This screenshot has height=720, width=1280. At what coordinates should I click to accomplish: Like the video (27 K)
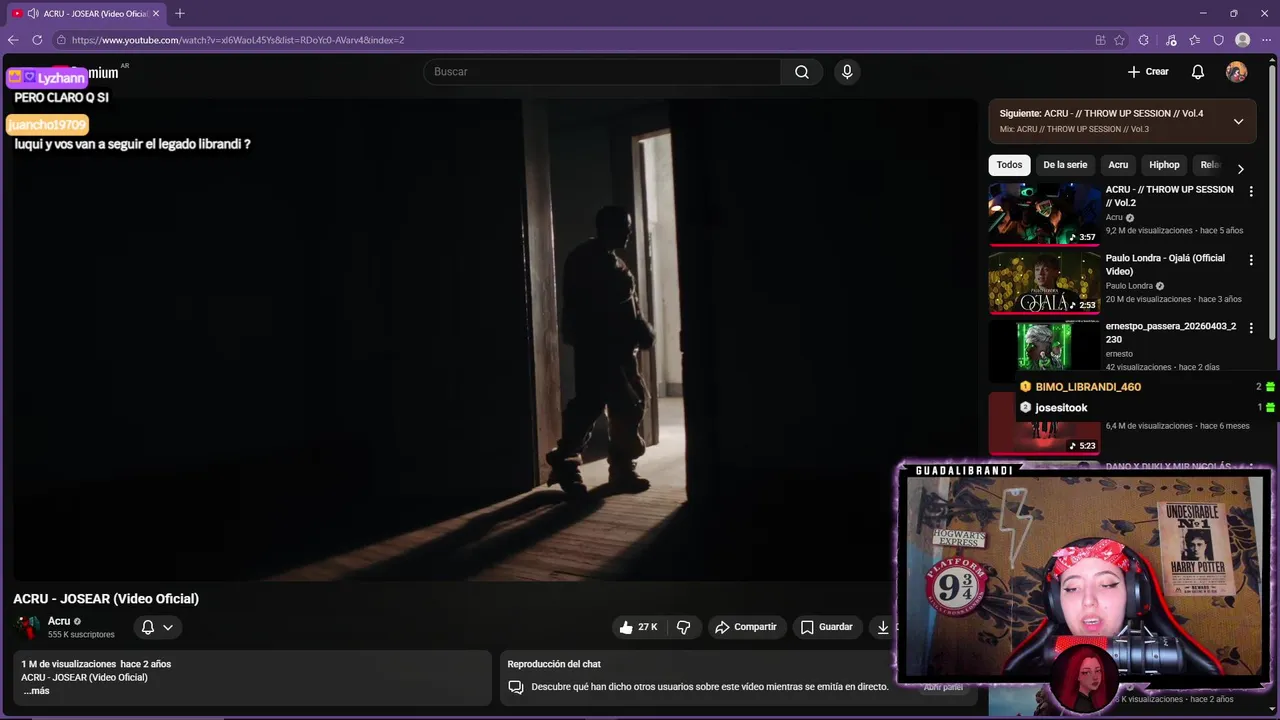tap(639, 627)
